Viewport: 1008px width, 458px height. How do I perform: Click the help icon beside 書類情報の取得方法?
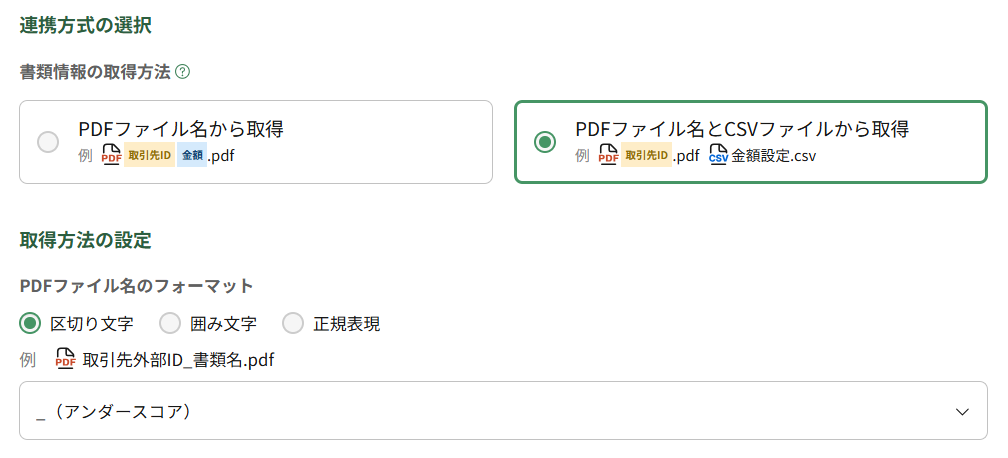tap(183, 73)
